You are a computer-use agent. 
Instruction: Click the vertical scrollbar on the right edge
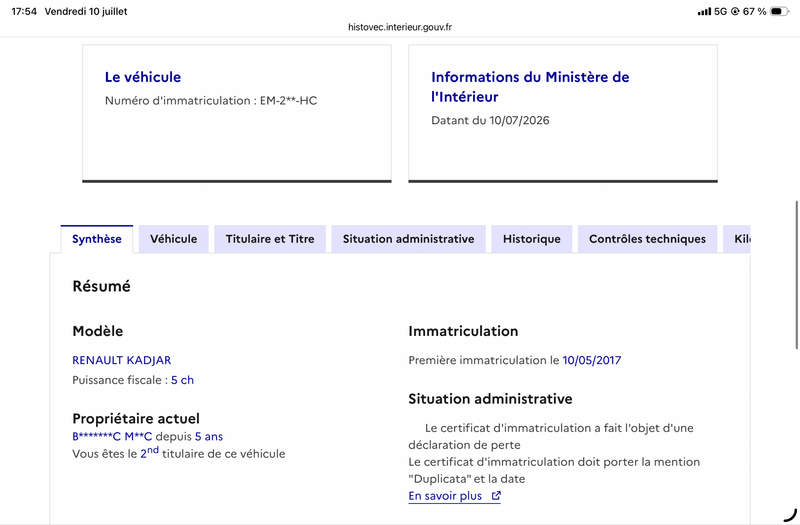click(x=796, y=276)
